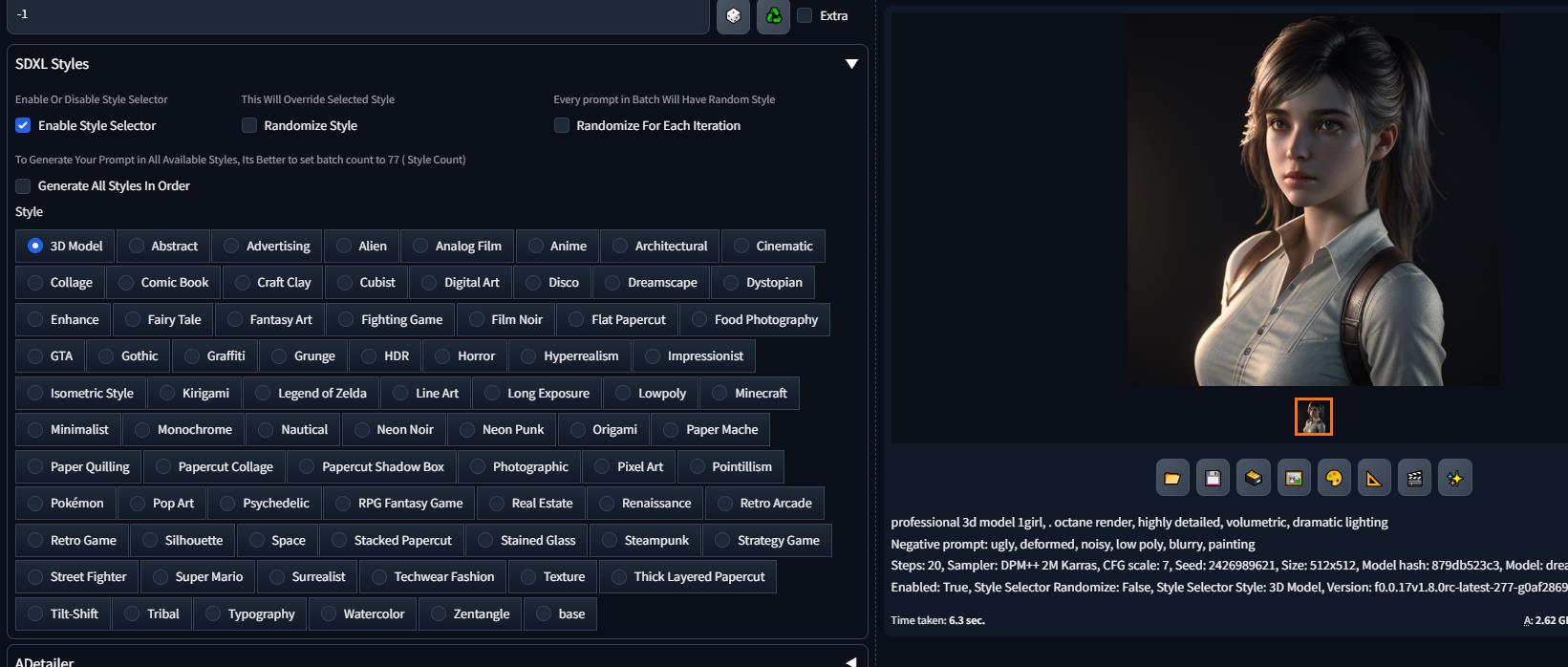
Task: Select the Photographic style
Action: [x=519, y=466]
